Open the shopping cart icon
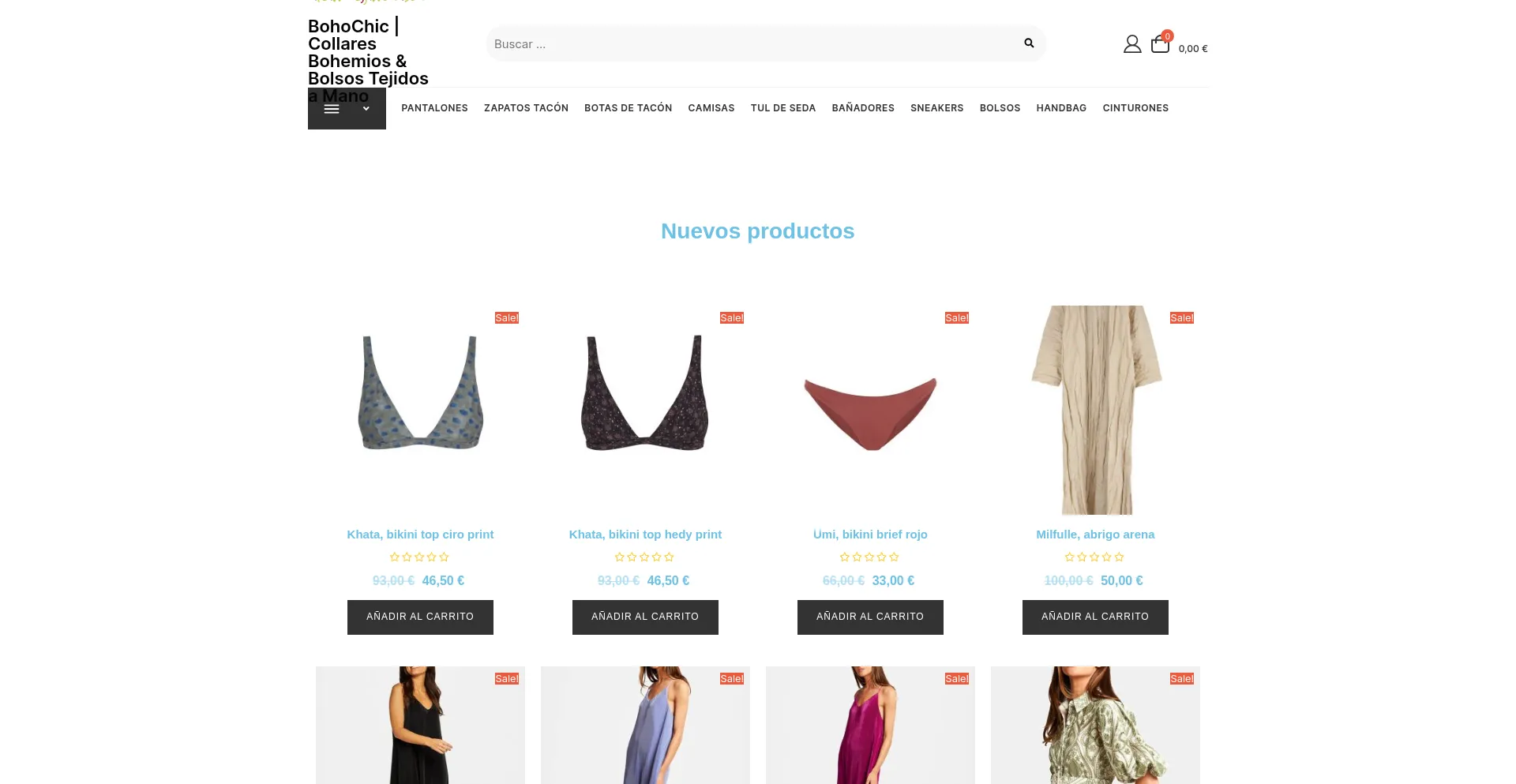 coord(1160,44)
